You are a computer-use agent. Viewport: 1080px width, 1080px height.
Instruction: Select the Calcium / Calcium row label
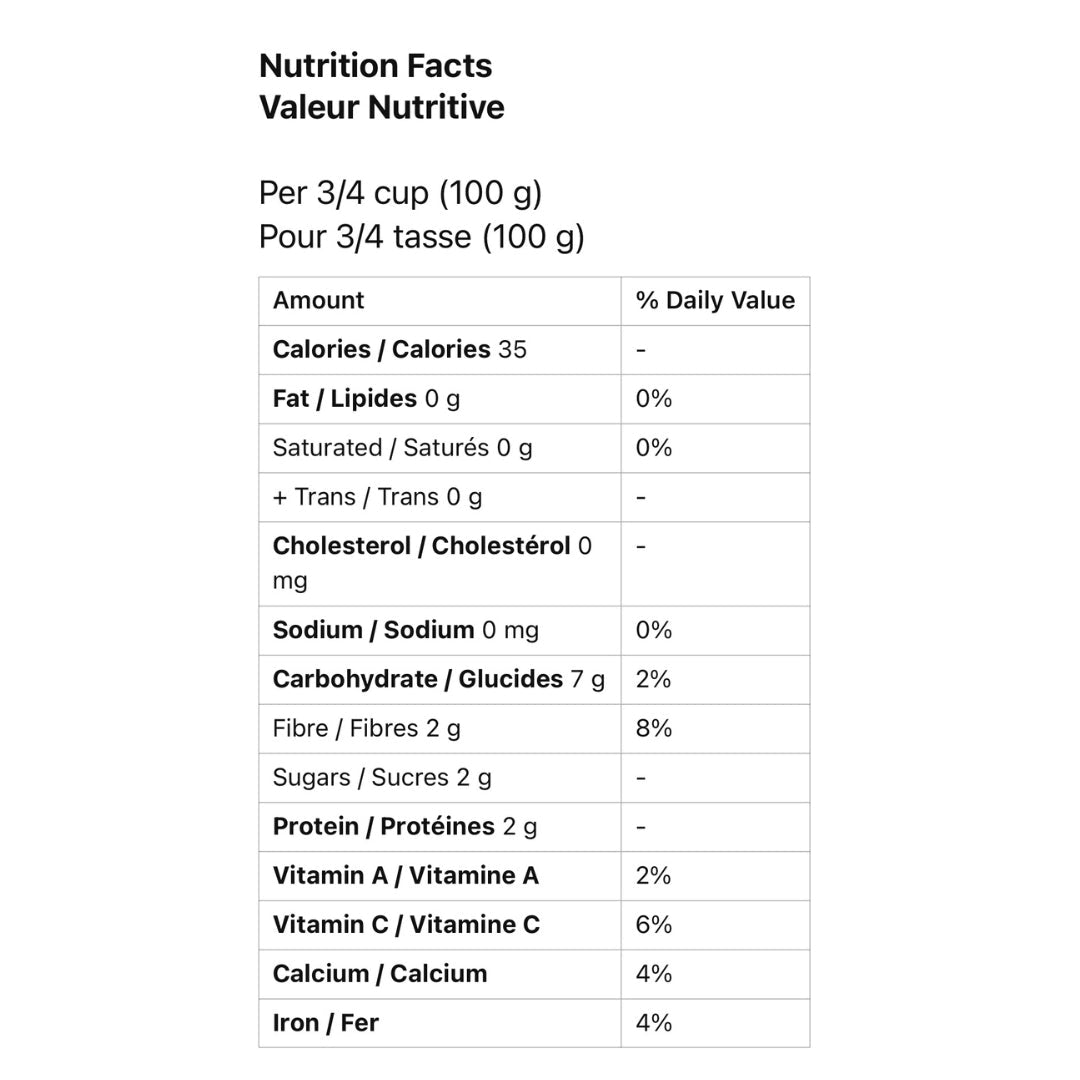(380, 974)
